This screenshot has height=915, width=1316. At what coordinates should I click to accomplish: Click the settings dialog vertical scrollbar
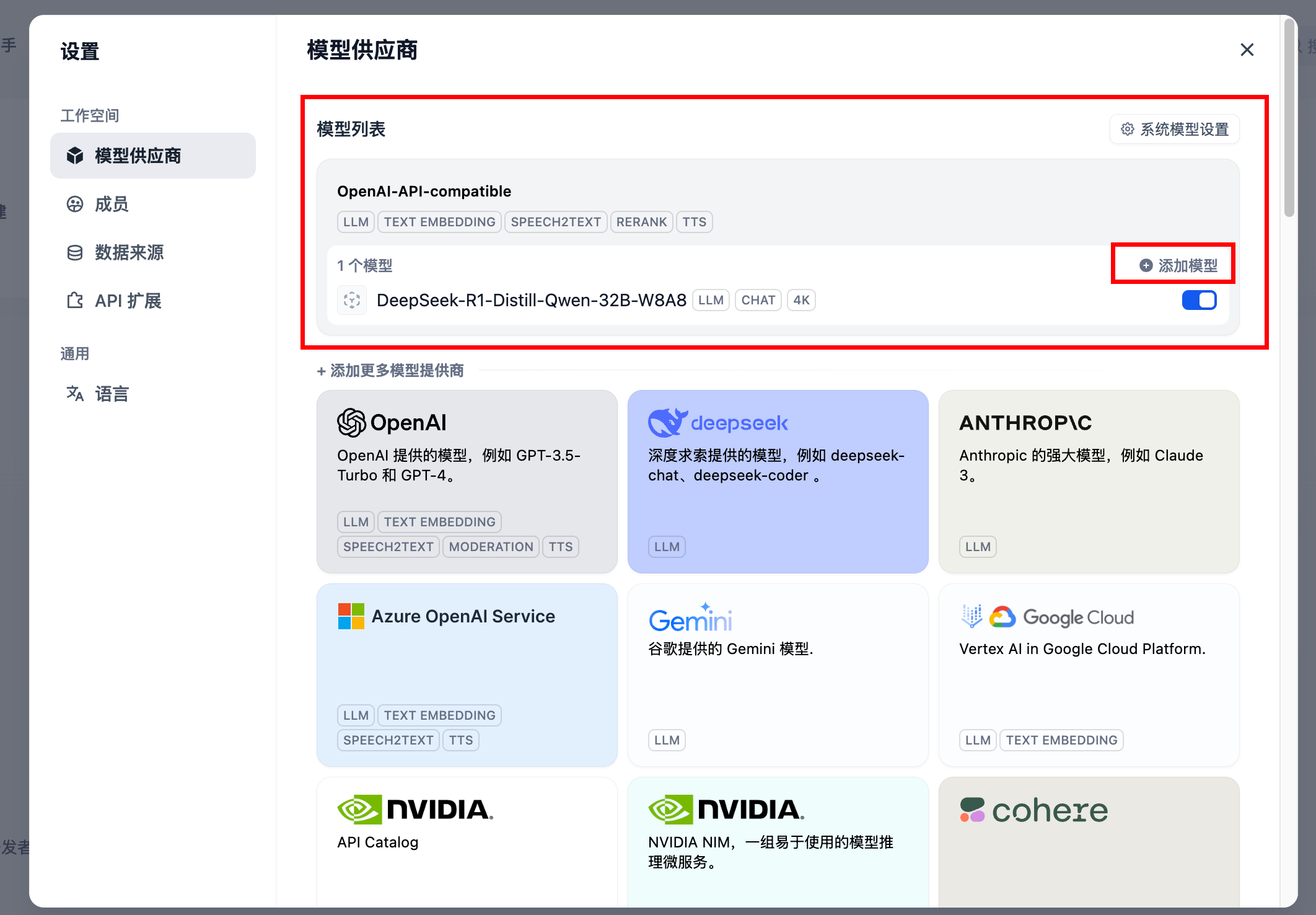coord(1290,118)
